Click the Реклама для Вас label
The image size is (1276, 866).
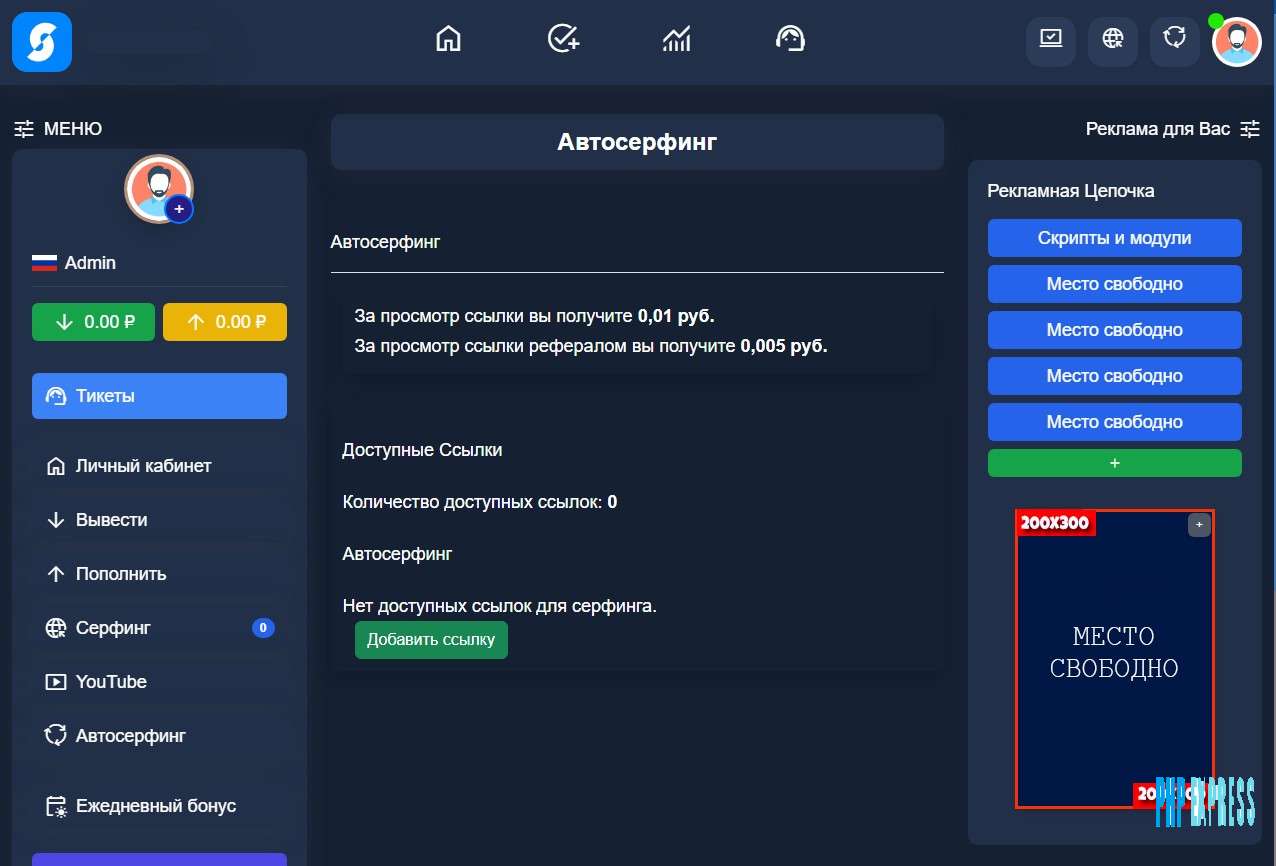pyautogui.click(x=1158, y=129)
